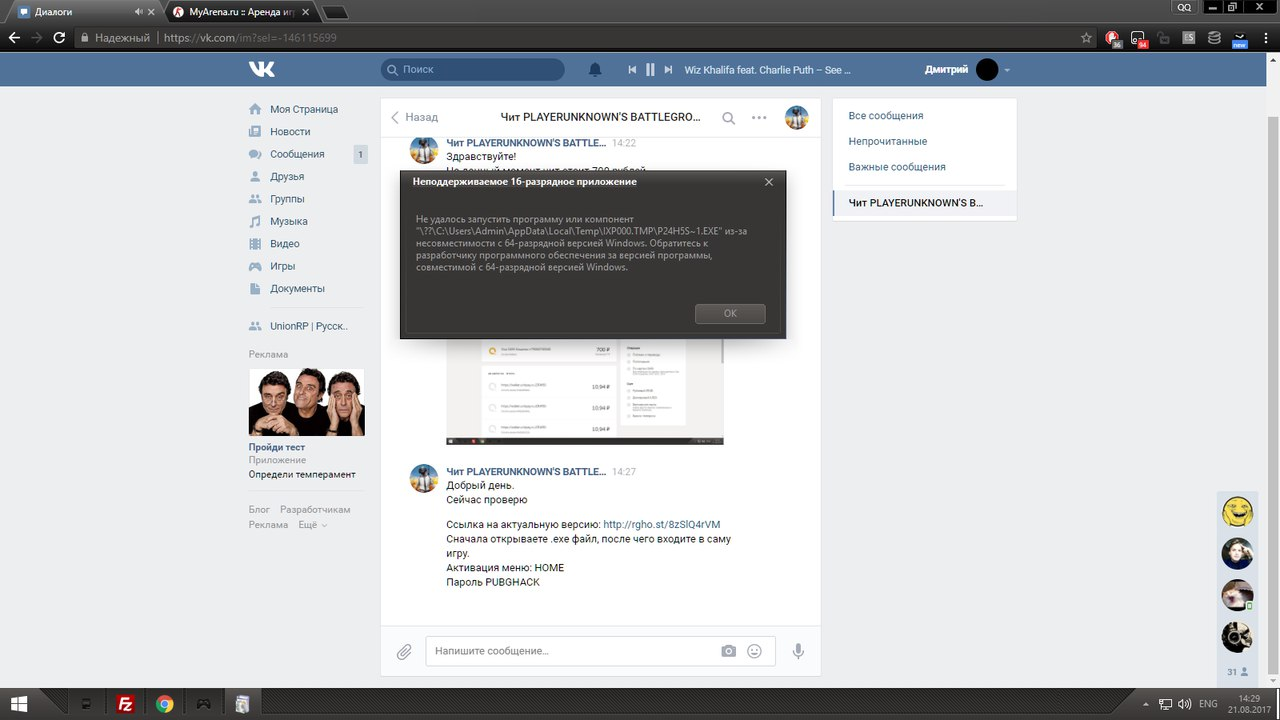Screen dimensions: 1280x720
Task: Go to Сообщения in left sidebar
Action: [297, 154]
